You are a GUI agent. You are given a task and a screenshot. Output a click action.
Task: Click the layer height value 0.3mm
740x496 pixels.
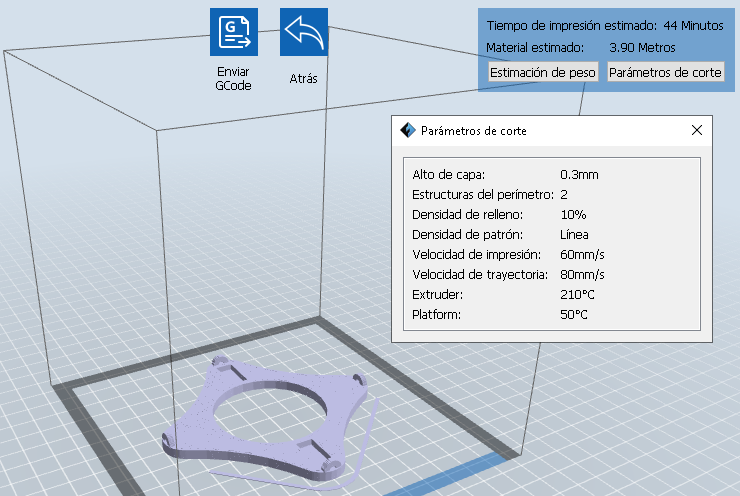pos(579,175)
